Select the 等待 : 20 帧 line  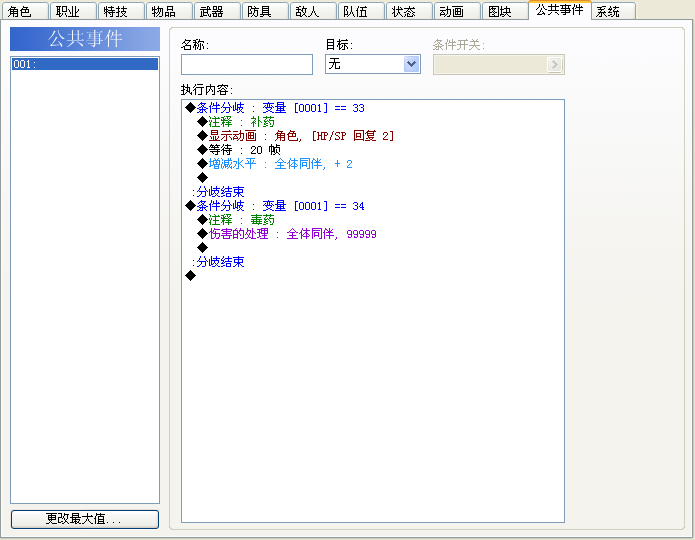coord(372,150)
